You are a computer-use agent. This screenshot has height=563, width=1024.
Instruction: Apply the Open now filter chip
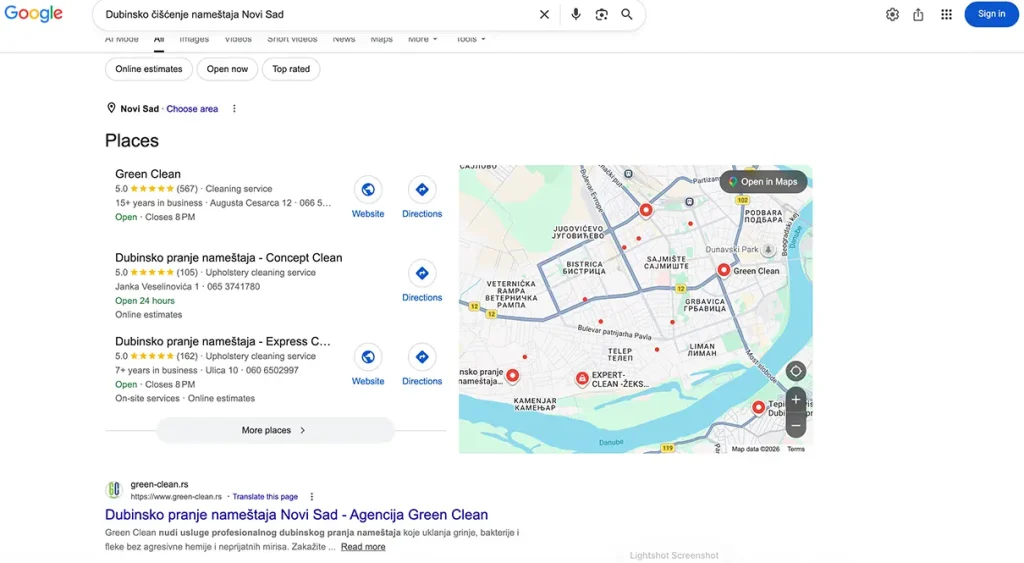point(227,69)
